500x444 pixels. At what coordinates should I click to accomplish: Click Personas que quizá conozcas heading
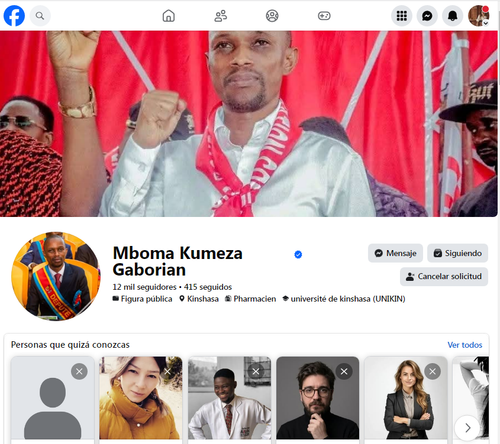tap(70, 345)
